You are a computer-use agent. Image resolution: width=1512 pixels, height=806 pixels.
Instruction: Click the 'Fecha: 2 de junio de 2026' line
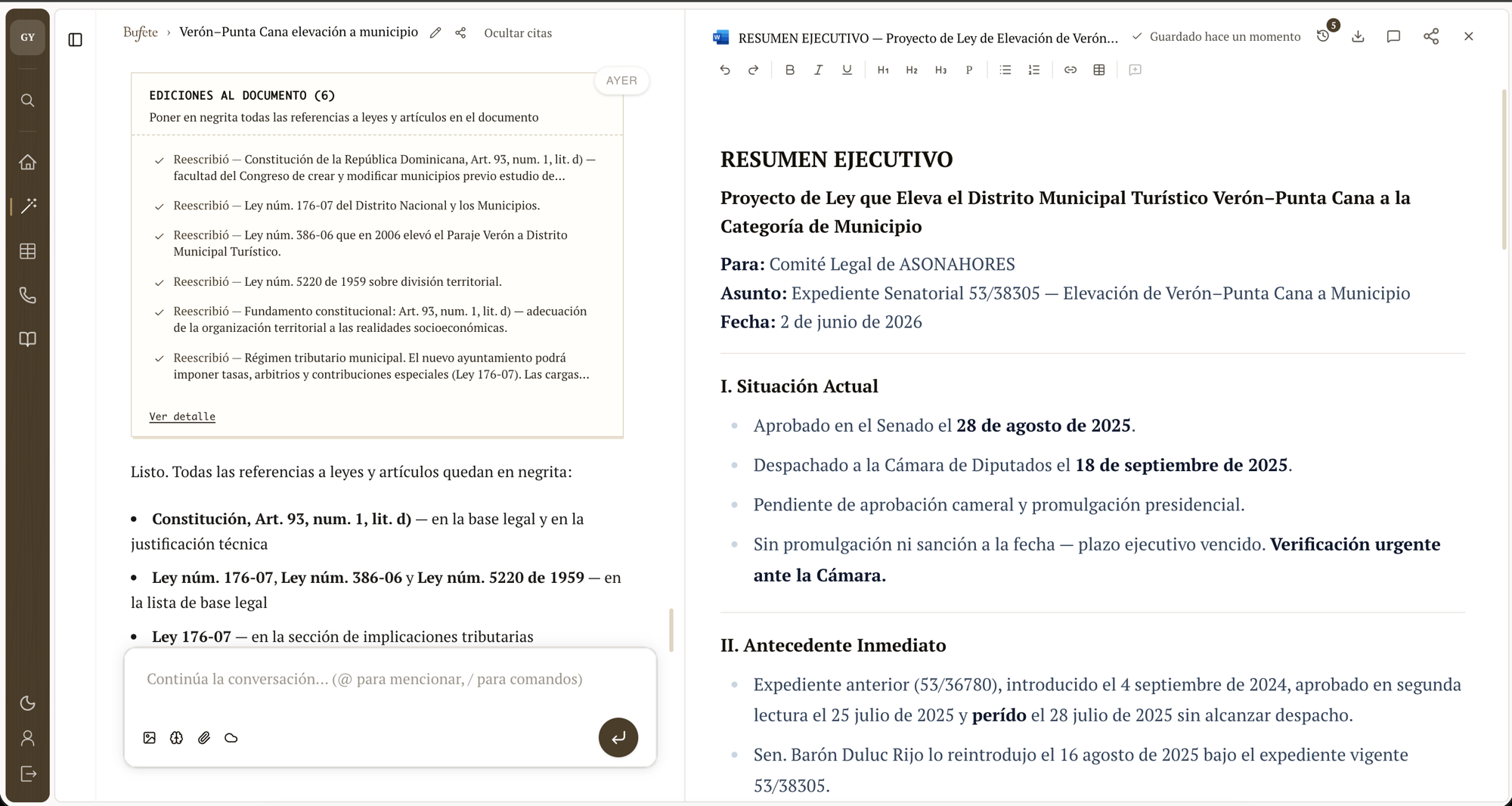[821, 322]
